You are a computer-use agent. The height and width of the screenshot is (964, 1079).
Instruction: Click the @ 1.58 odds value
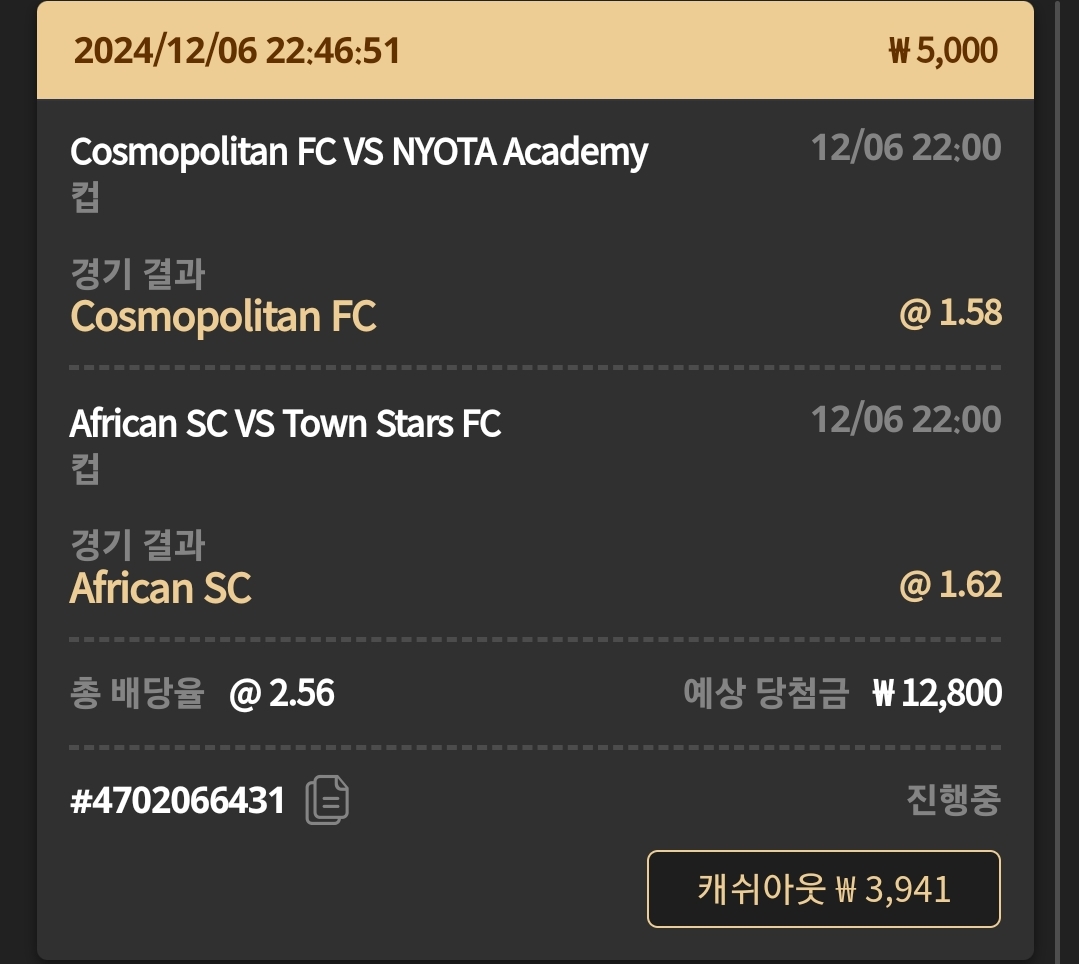[950, 313]
